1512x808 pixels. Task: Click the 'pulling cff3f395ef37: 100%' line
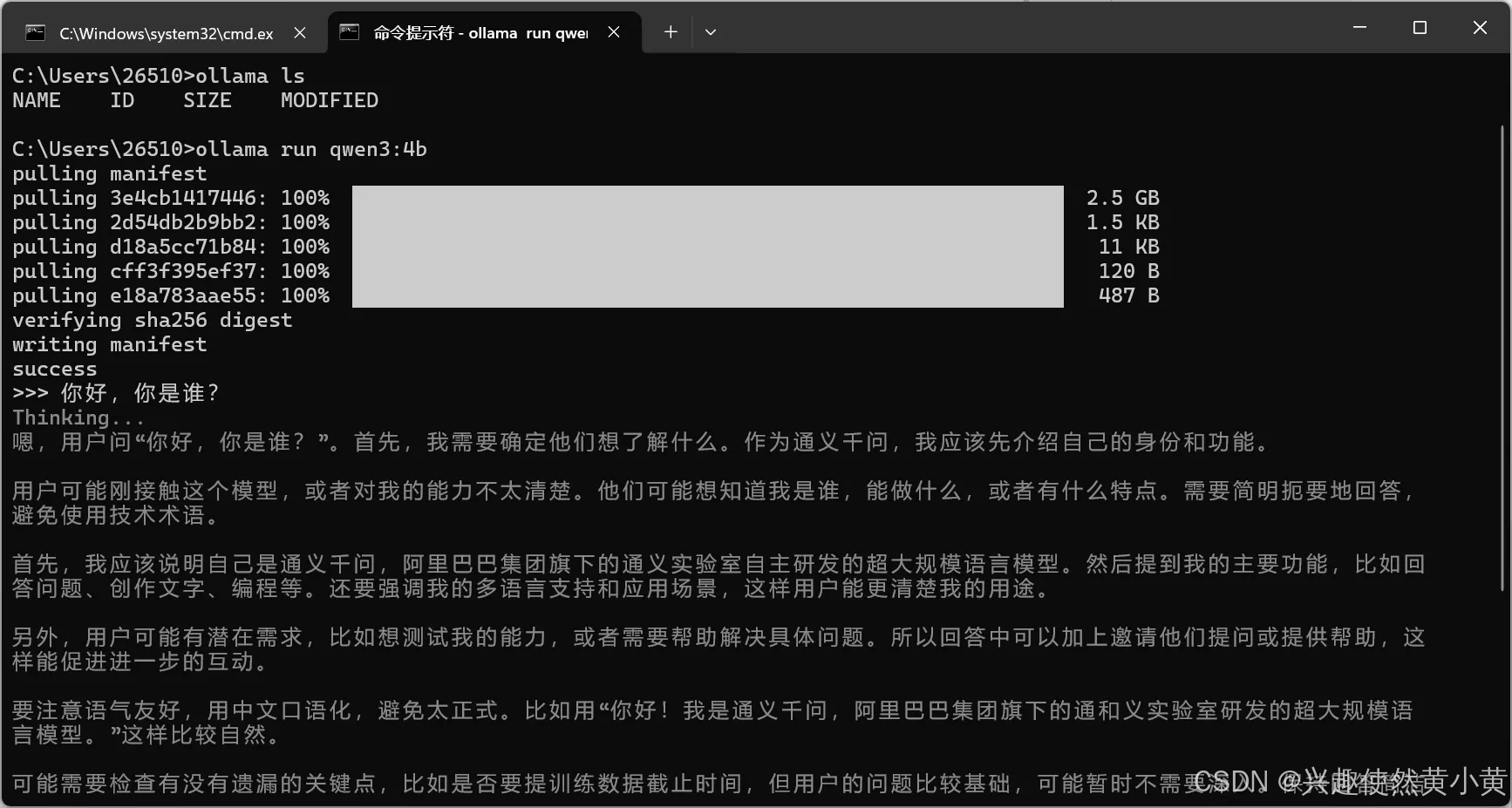click(x=171, y=271)
